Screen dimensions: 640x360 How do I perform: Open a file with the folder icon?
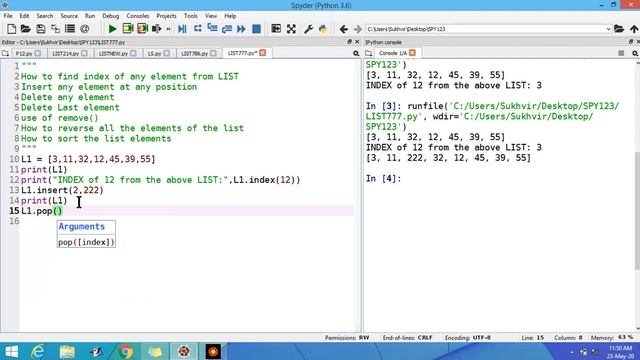pyautogui.click(x=26, y=29)
